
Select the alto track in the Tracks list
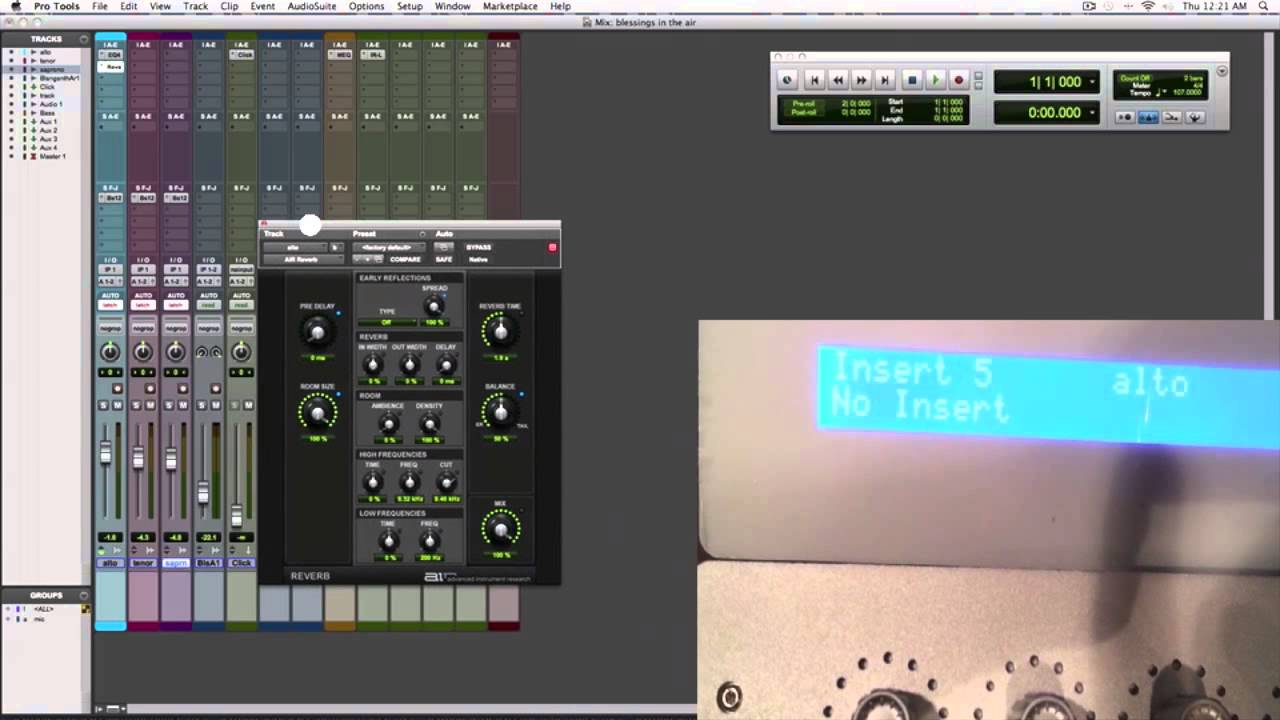pos(45,52)
